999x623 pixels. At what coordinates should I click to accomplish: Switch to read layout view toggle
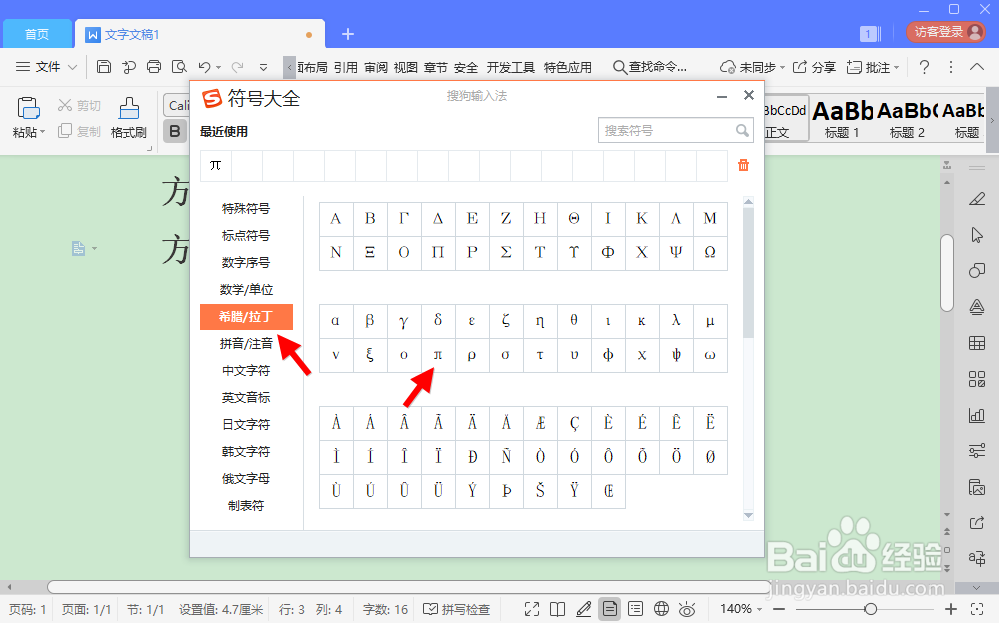tap(558, 608)
